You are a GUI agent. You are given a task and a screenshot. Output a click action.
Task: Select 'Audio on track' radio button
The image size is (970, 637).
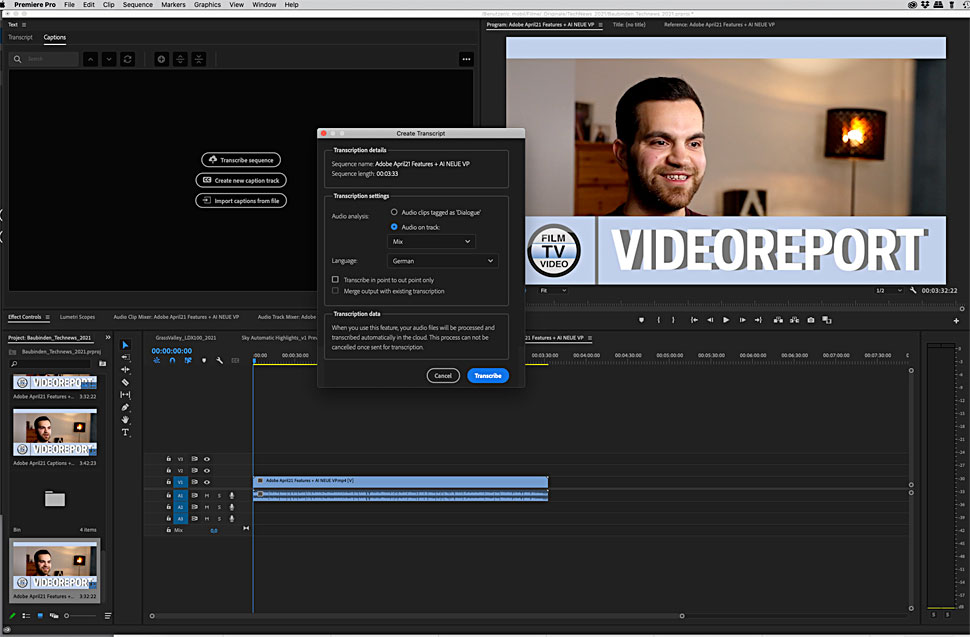pos(394,227)
